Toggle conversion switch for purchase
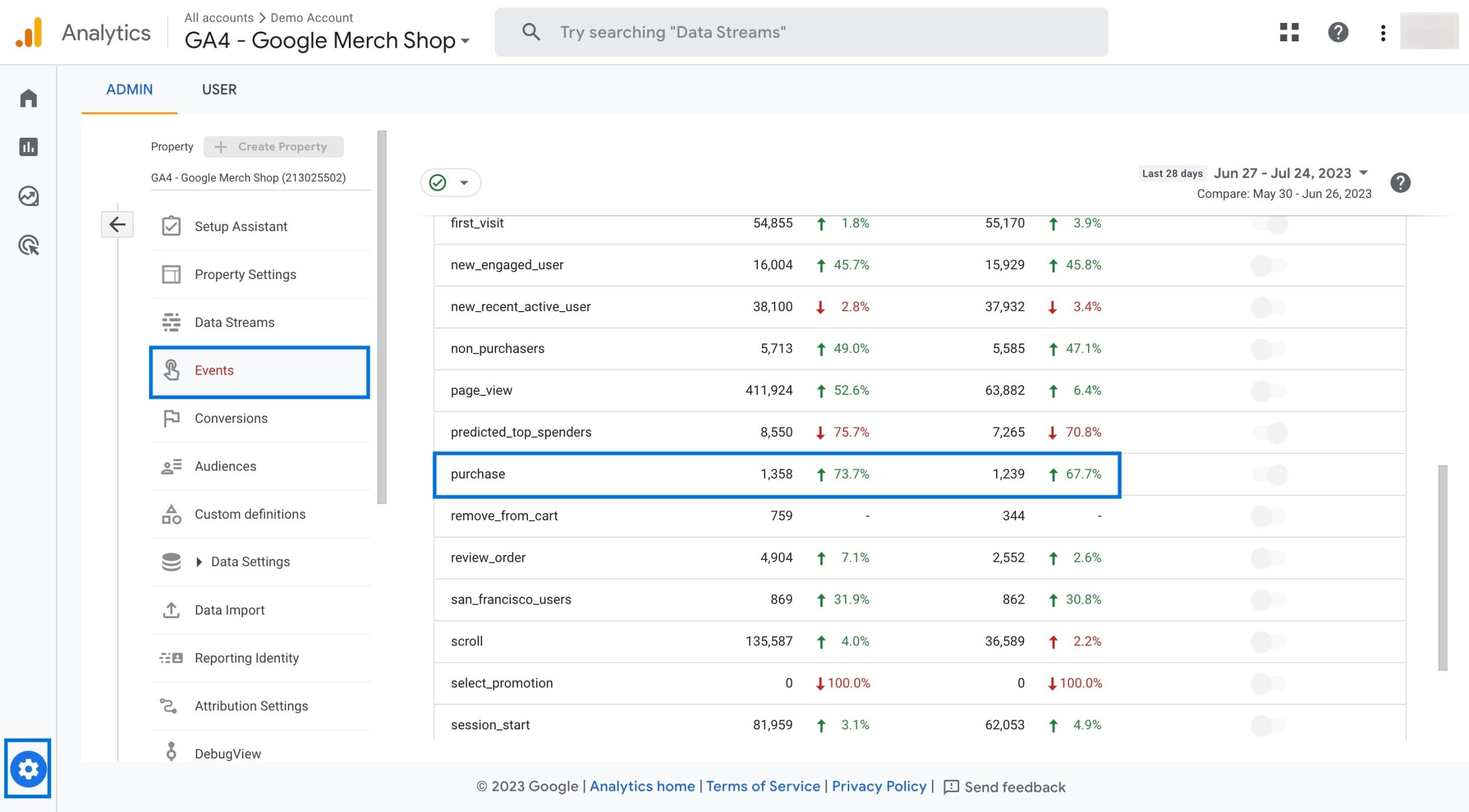1469x812 pixels. coord(1270,475)
